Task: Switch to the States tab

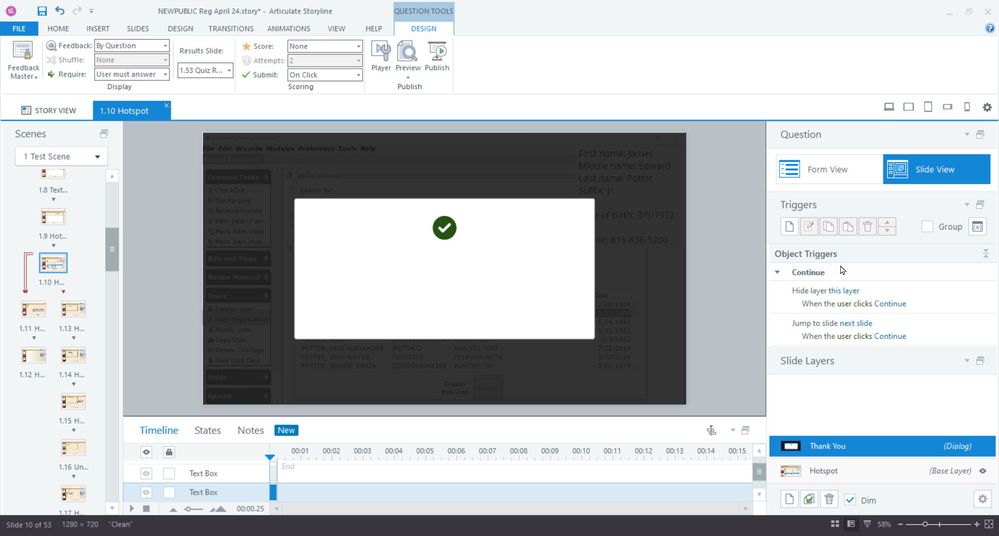Action: (207, 430)
